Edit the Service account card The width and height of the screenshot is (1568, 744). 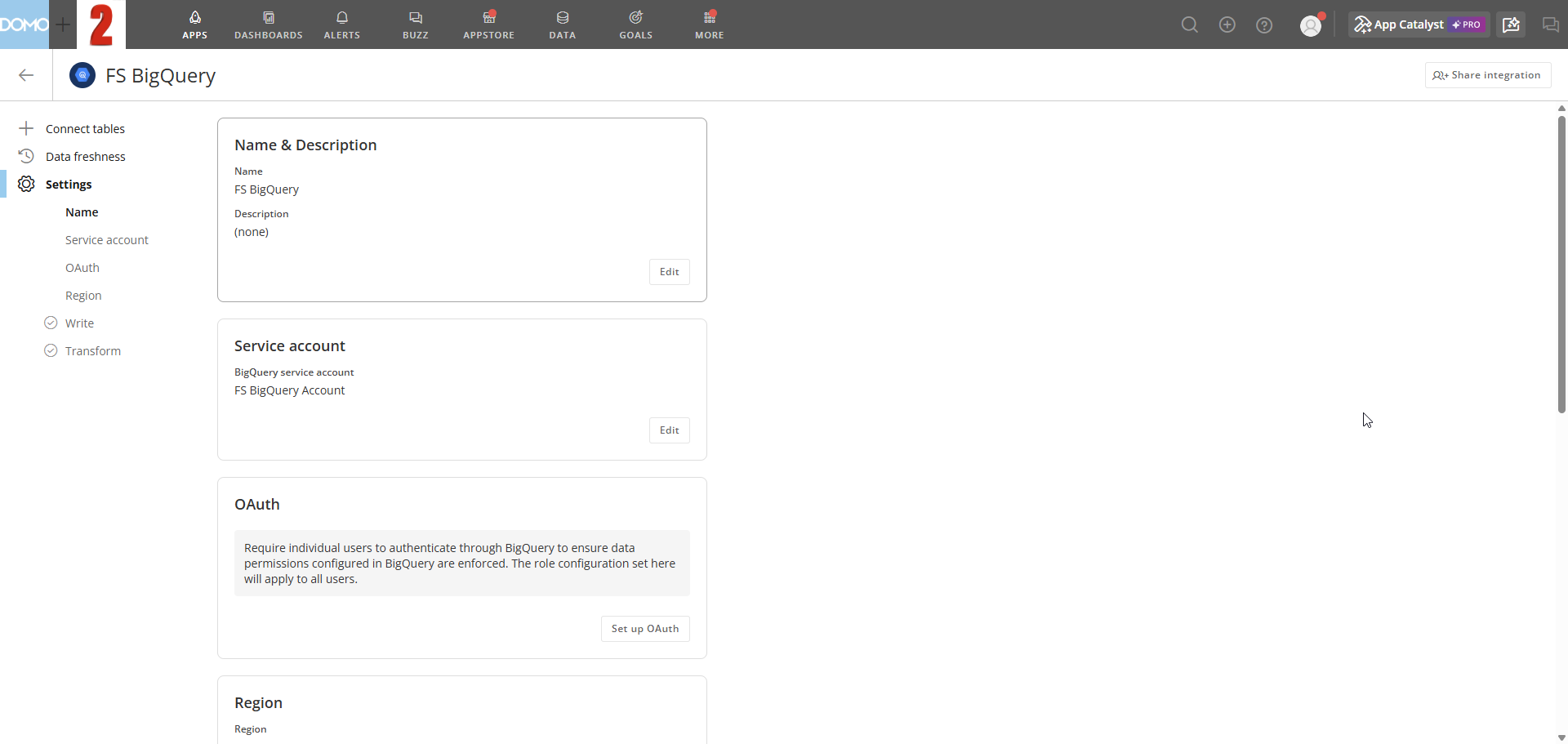[670, 430]
